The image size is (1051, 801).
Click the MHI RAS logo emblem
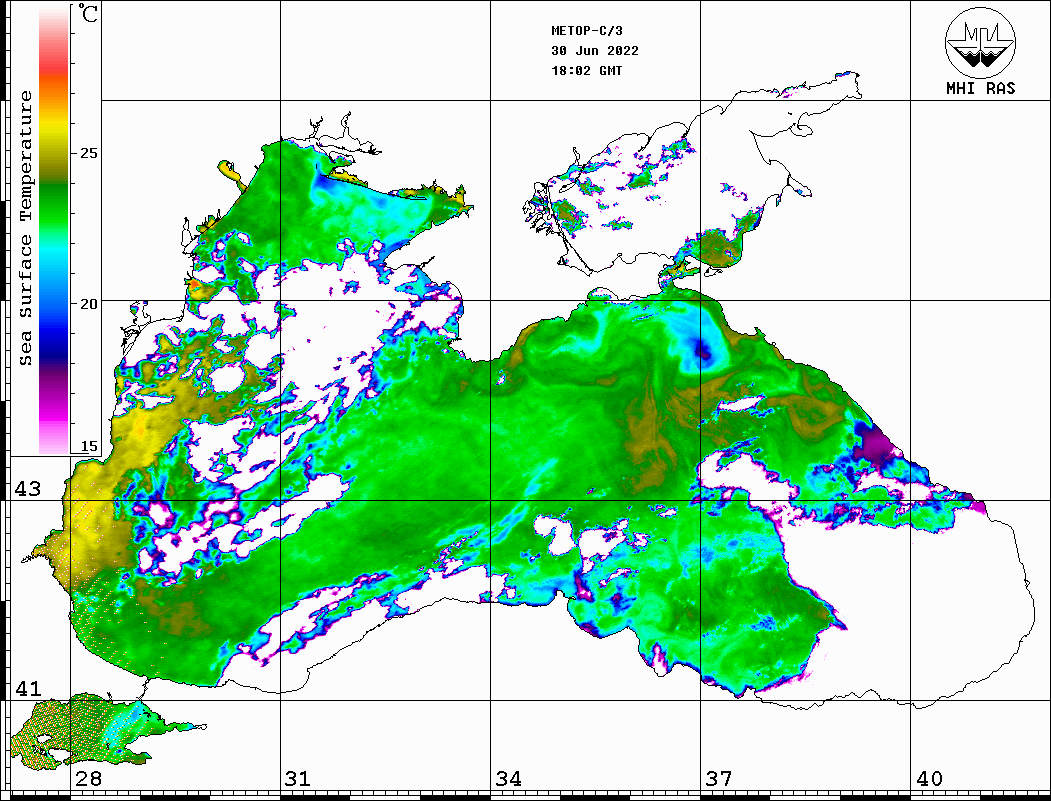(979, 42)
